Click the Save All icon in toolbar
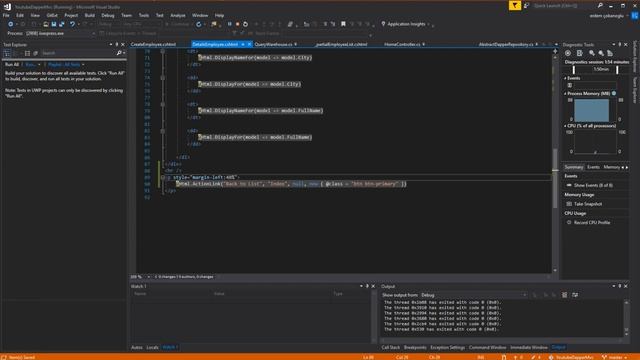The image size is (640, 360). pos(62,24)
